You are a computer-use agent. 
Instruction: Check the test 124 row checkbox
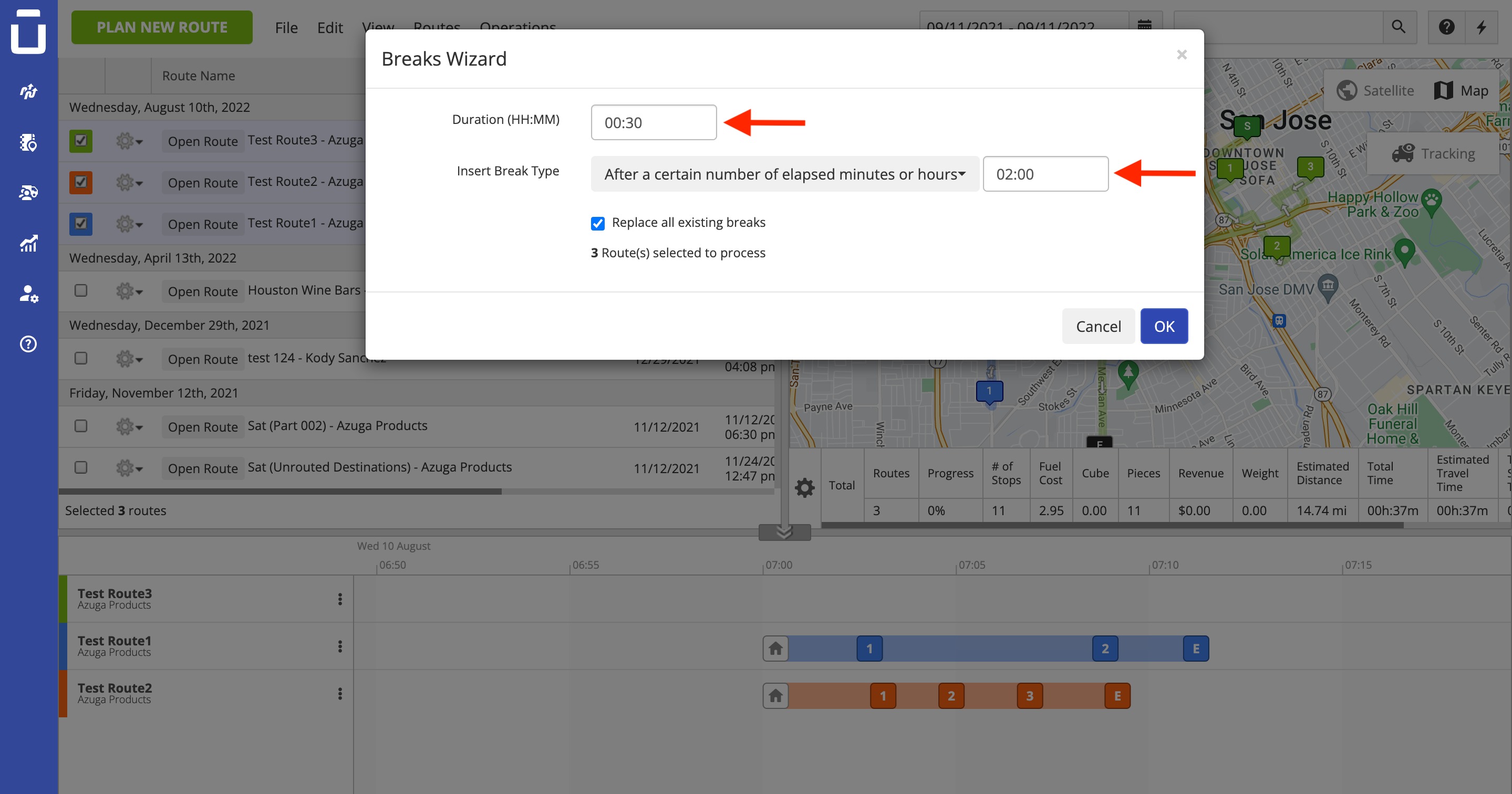81,358
